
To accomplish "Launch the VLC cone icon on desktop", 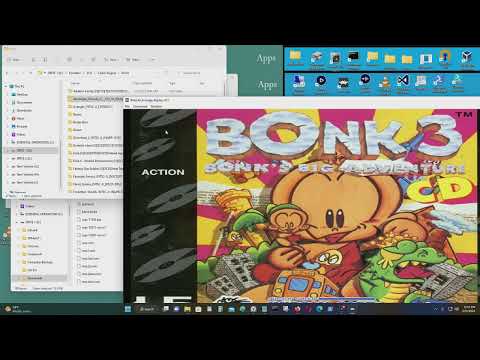I will pyautogui.click(x=385, y=82).
